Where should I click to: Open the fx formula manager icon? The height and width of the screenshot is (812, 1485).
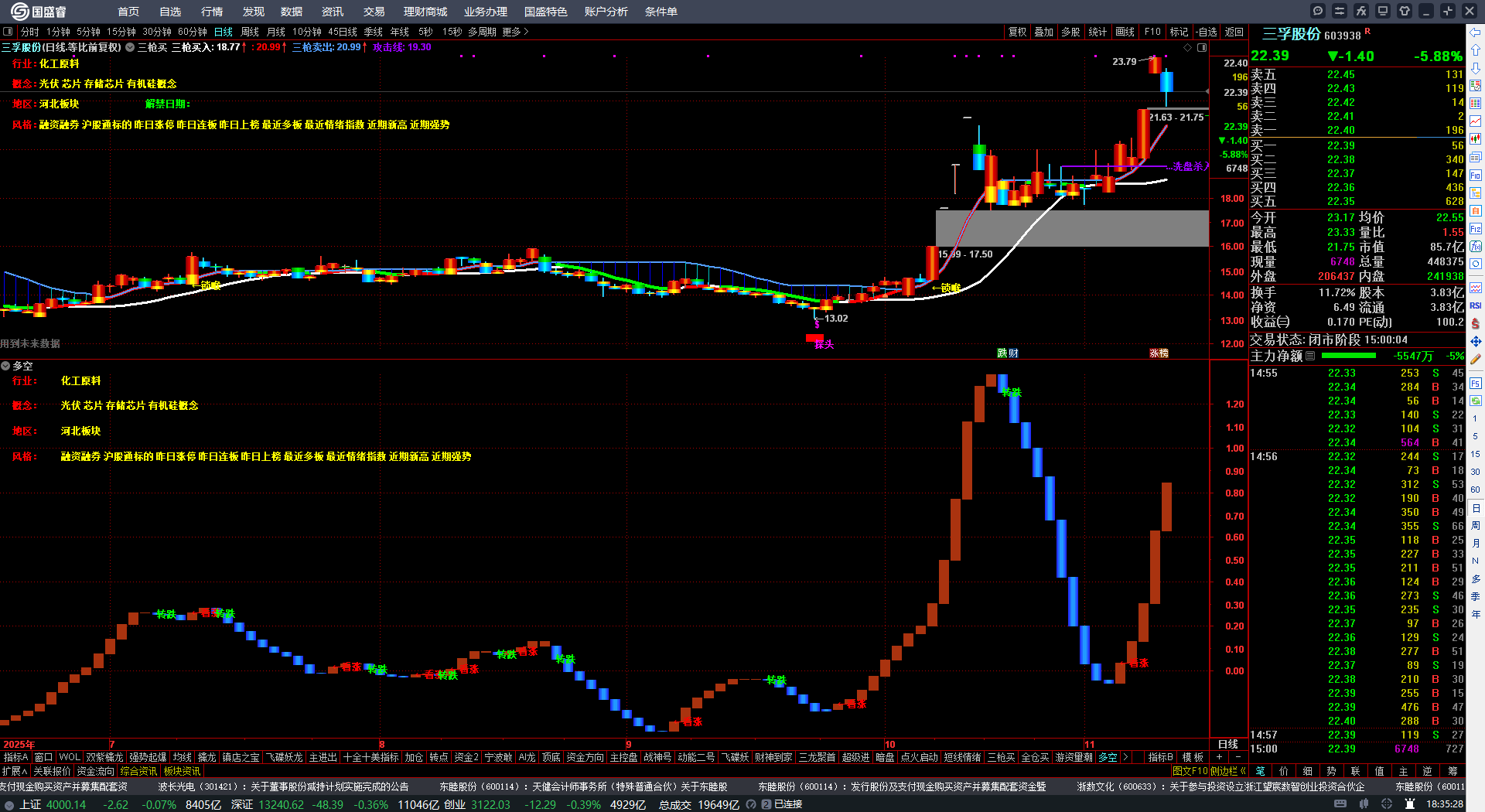point(1361,11)
